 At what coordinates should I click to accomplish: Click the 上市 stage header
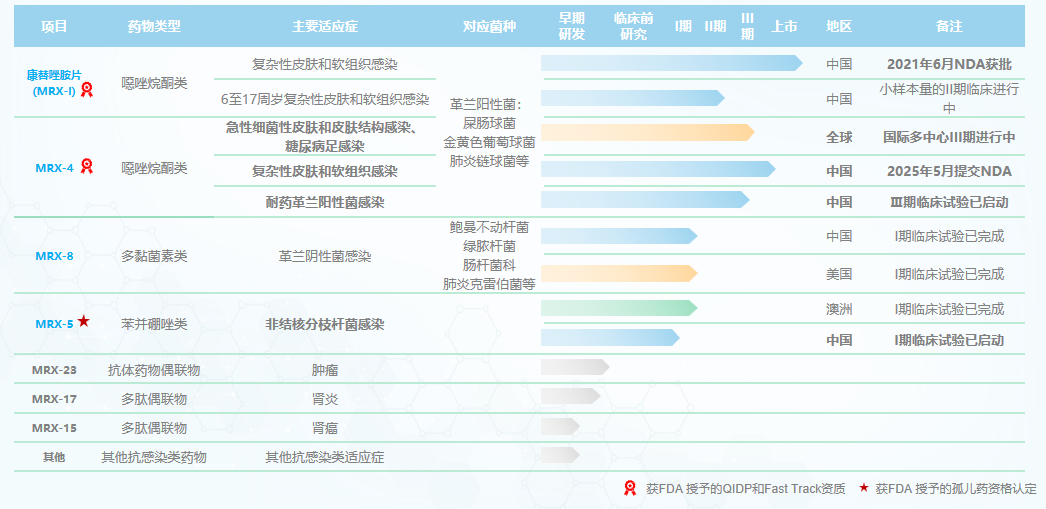[785, 26]
